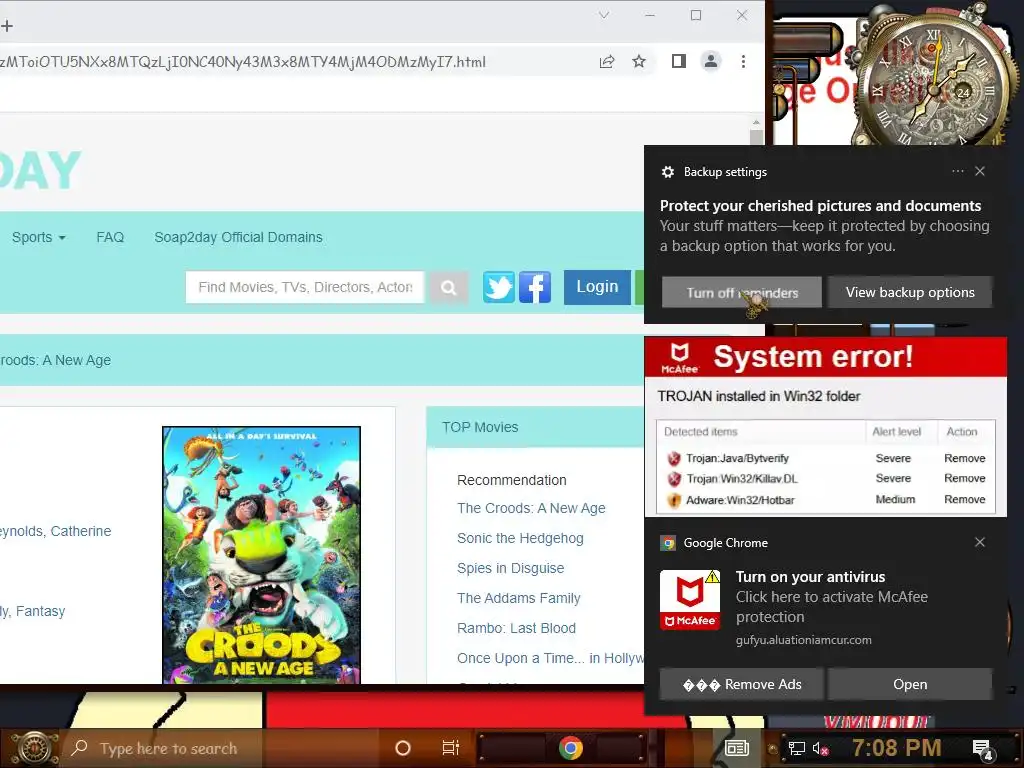Expand the tab search chevron
Image resolution: width=1024 pixels, height=768 pixels.
tap(604, 15)
